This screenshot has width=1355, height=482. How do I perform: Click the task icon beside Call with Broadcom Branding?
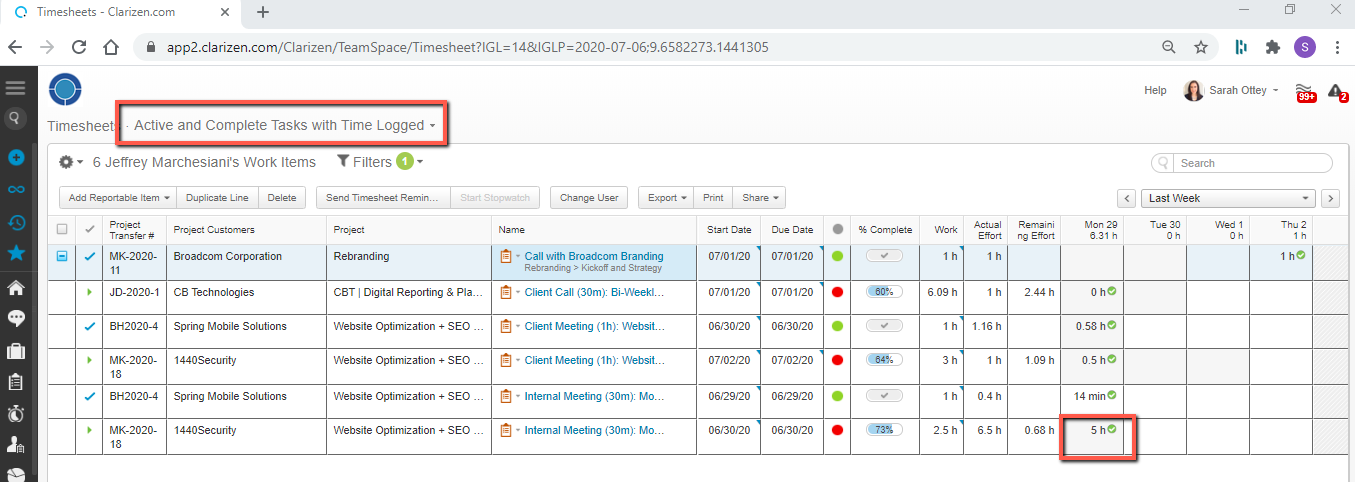(x=506, y=257)
